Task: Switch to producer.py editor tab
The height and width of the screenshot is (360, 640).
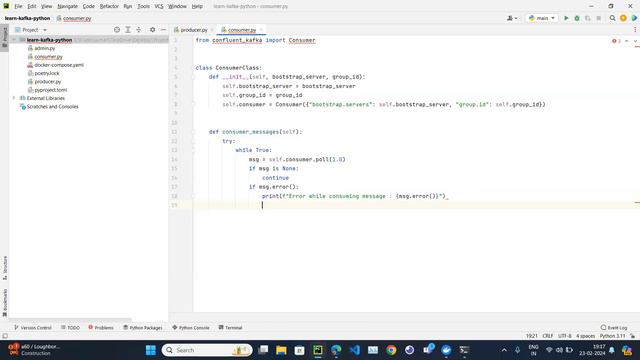Action: tap(194, 30)
